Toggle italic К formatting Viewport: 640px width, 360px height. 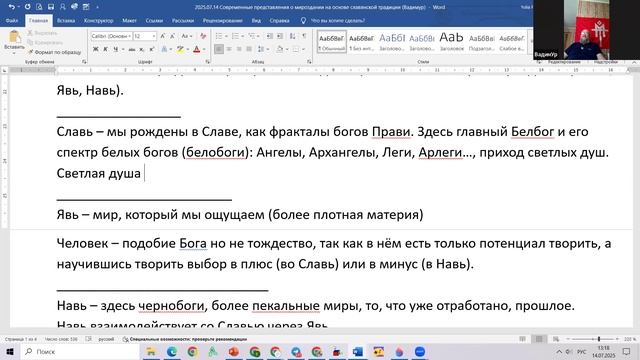(106, 49)
